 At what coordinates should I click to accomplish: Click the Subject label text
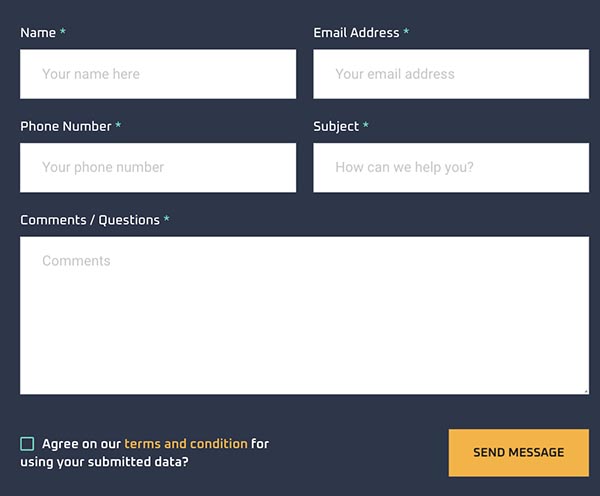[336, 127]
